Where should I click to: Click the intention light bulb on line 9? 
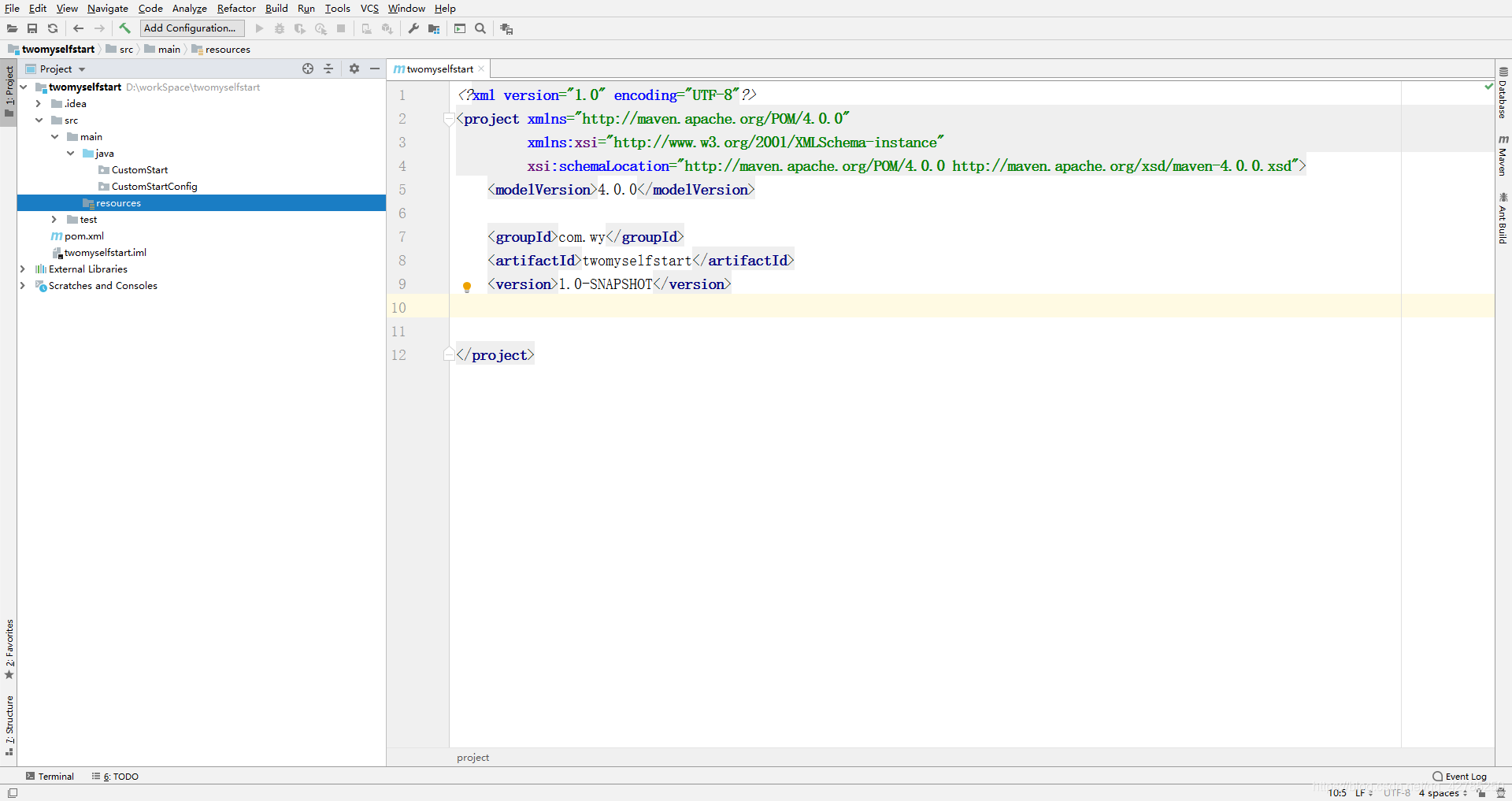[467, 287]
